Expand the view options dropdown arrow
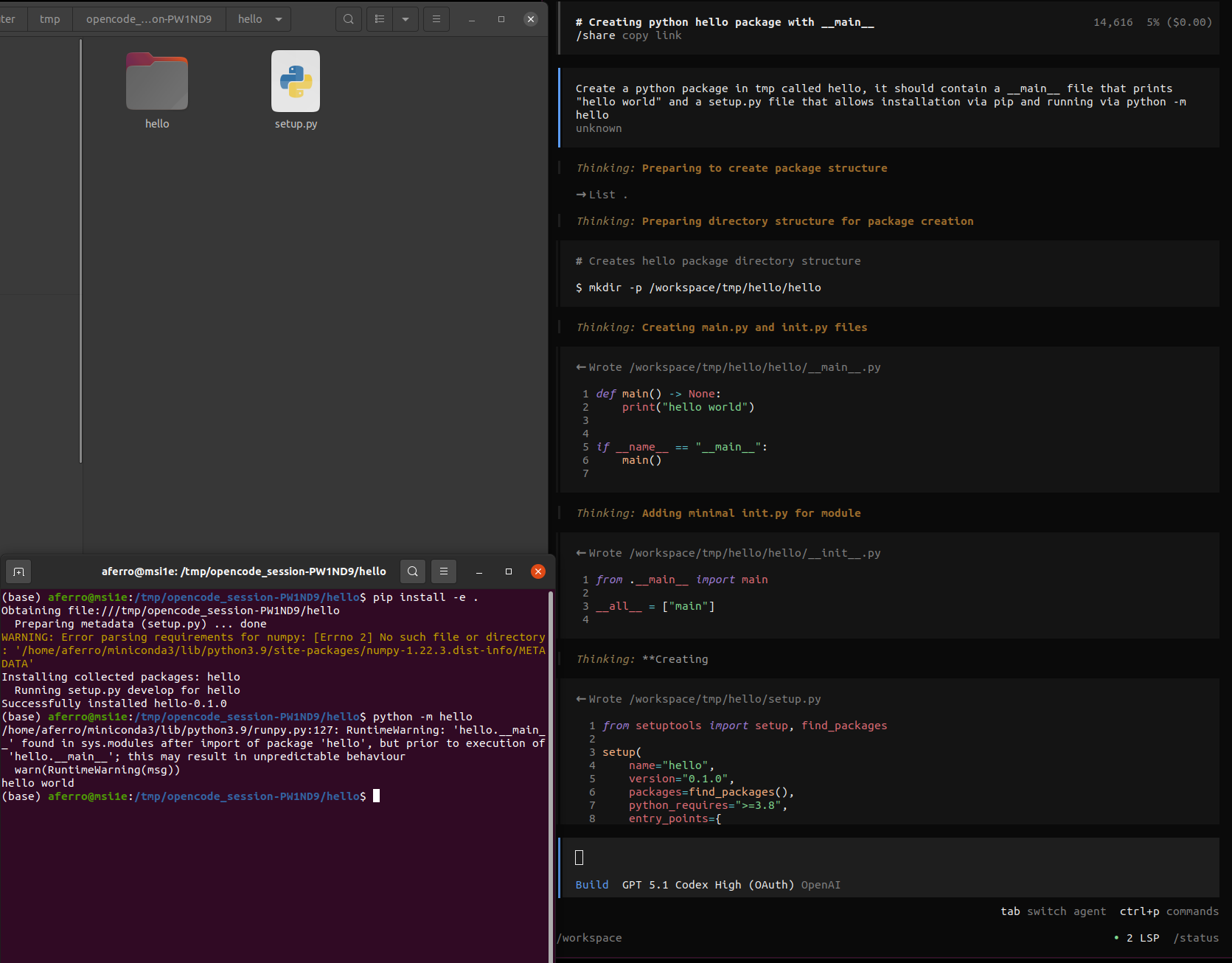1232x963 pixels. pyautogui.click(x=406, y=19)
